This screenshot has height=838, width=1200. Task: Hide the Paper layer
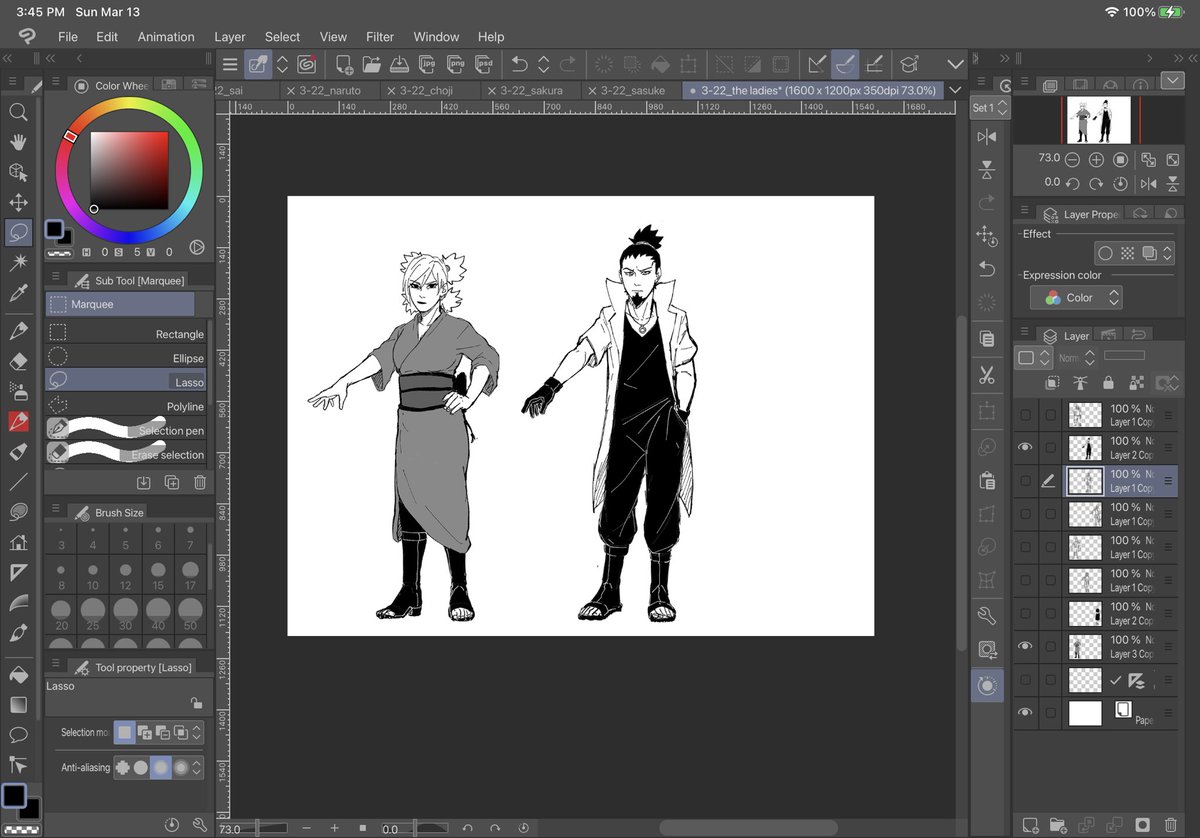tap(1025, 713)
